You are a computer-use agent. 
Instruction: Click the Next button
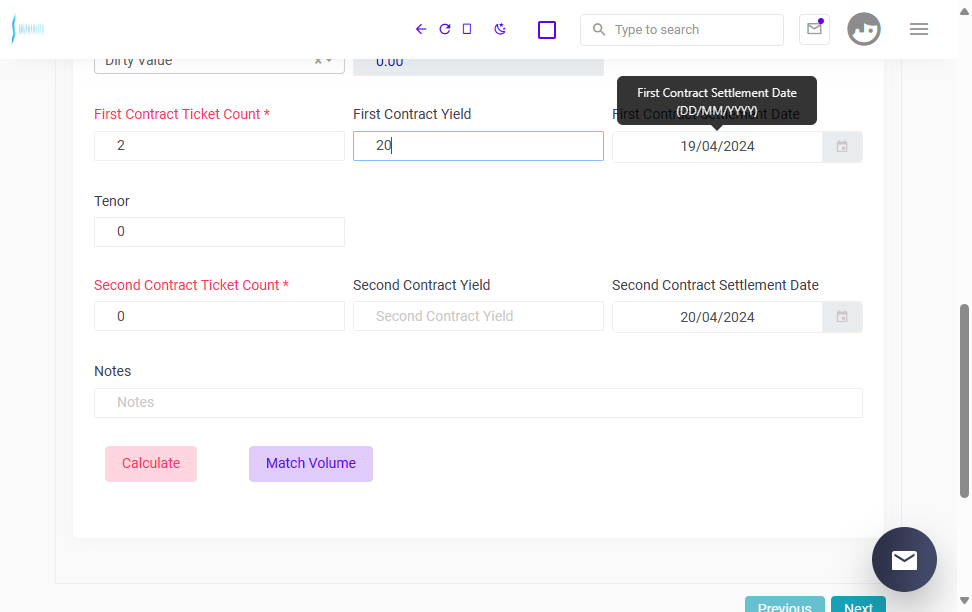[x=858, y=604]
